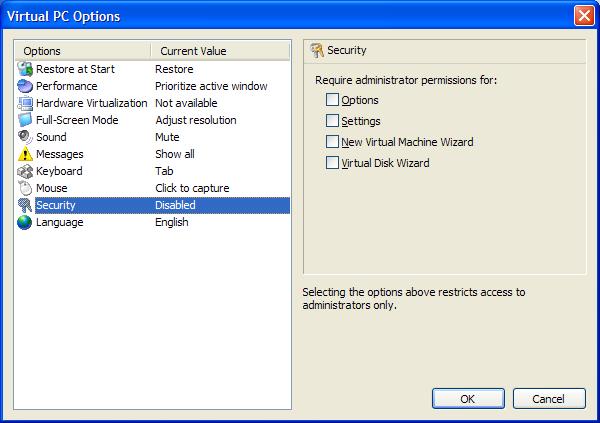This screenshot has width=600, height=423.
Task: Click the 'Restore' current value
Action: [174, 69]
